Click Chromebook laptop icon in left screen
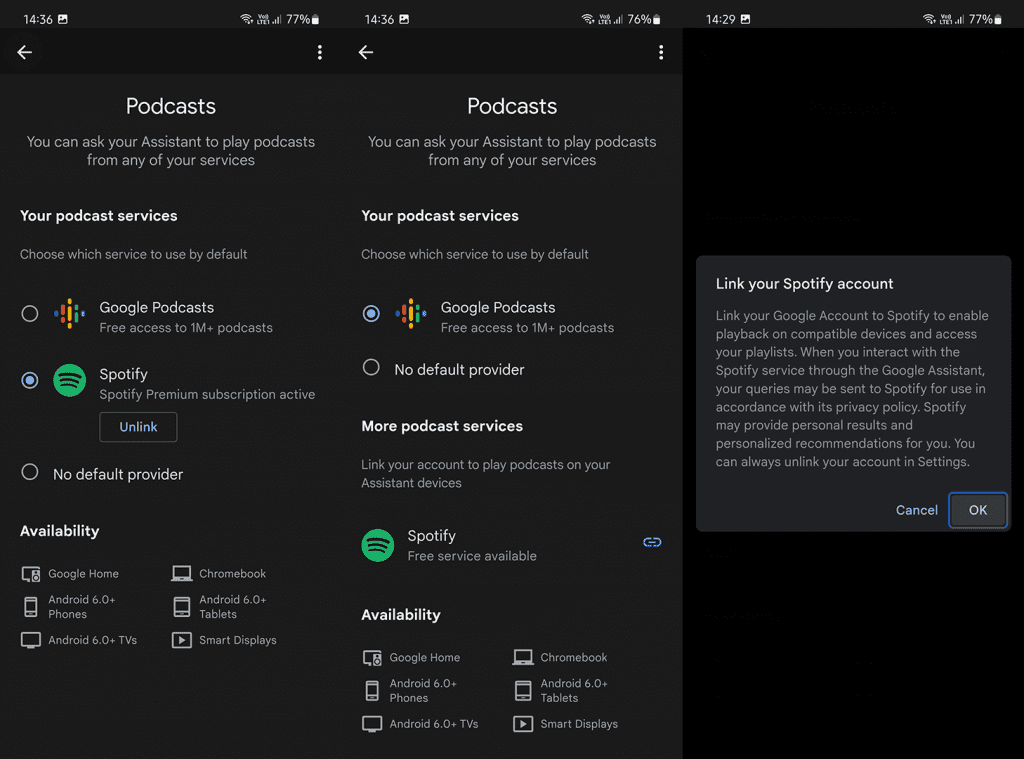 point(182,573)
